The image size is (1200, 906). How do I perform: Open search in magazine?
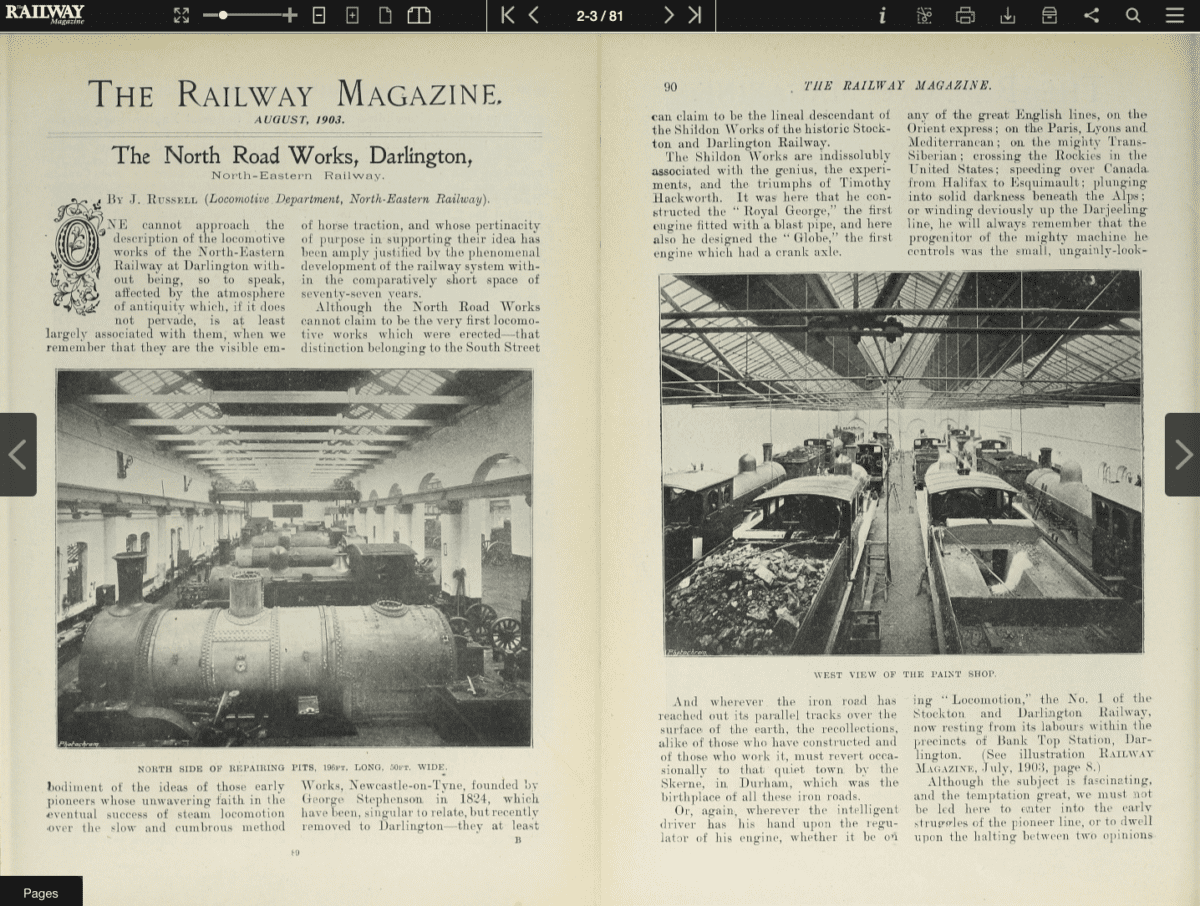1133,15
